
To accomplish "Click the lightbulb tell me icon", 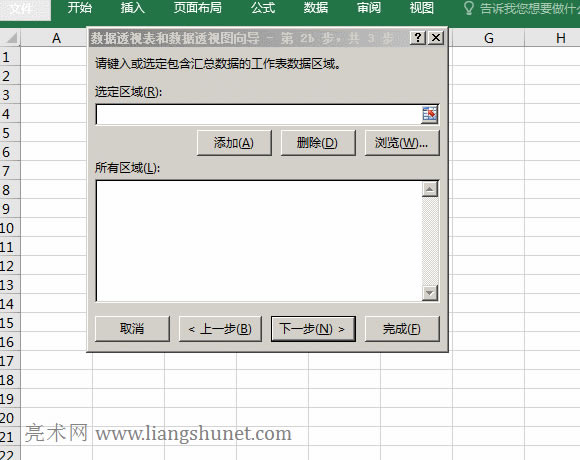I will point(469,8).
